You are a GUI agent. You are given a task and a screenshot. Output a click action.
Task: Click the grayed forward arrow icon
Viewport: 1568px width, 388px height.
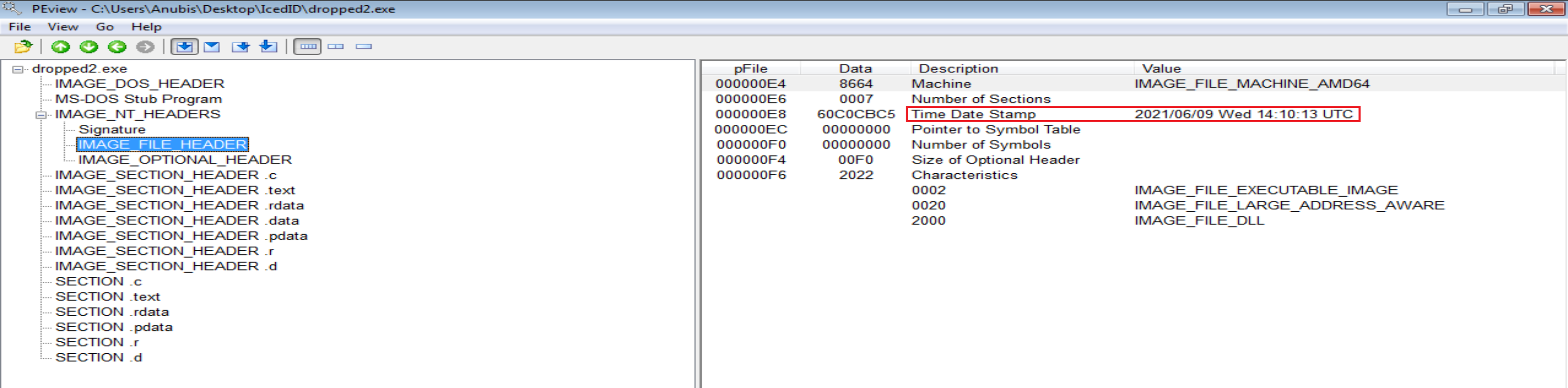tap(145, 47)
